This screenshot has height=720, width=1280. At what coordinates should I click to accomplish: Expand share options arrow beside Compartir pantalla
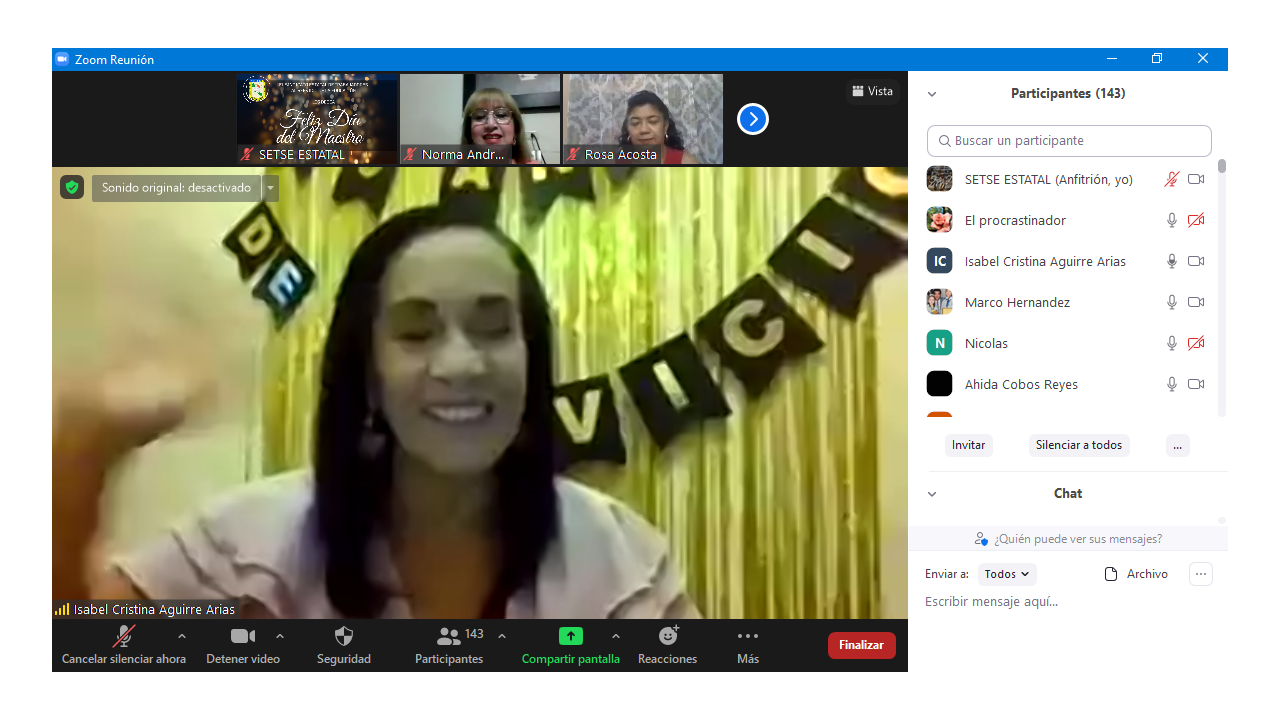(616, 636)
